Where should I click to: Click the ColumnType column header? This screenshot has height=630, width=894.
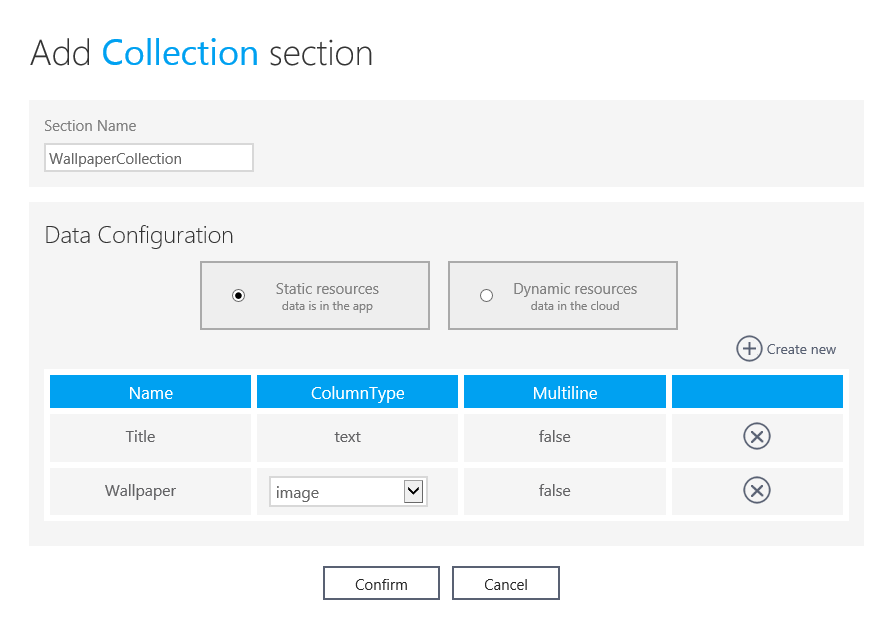(357, 393)
